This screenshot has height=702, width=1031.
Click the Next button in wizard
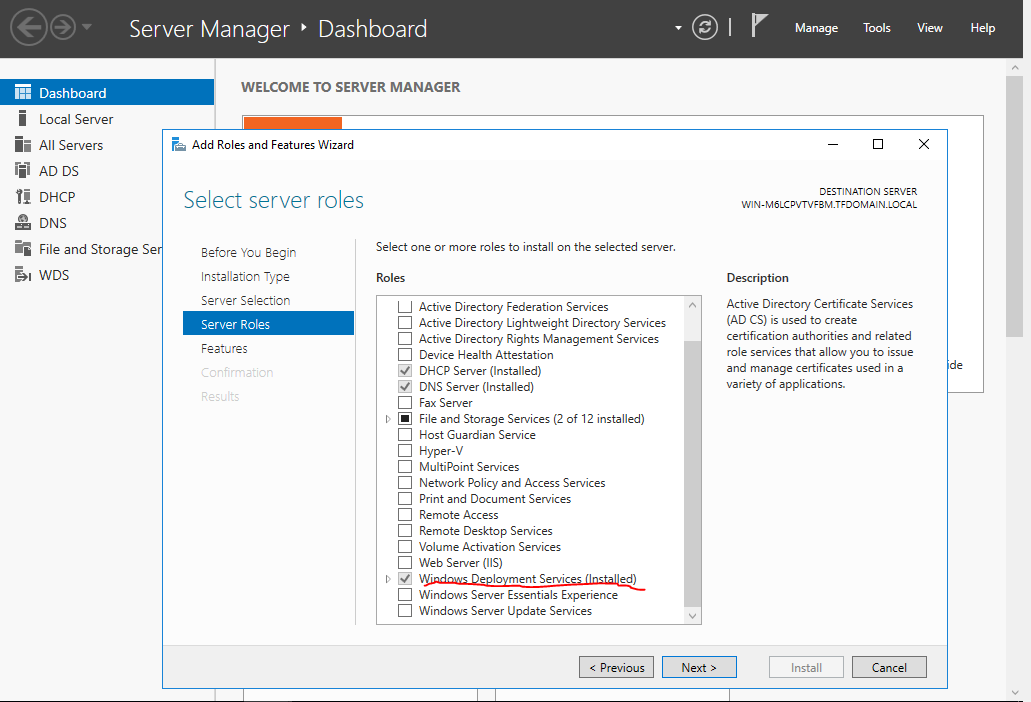(699, 667)
